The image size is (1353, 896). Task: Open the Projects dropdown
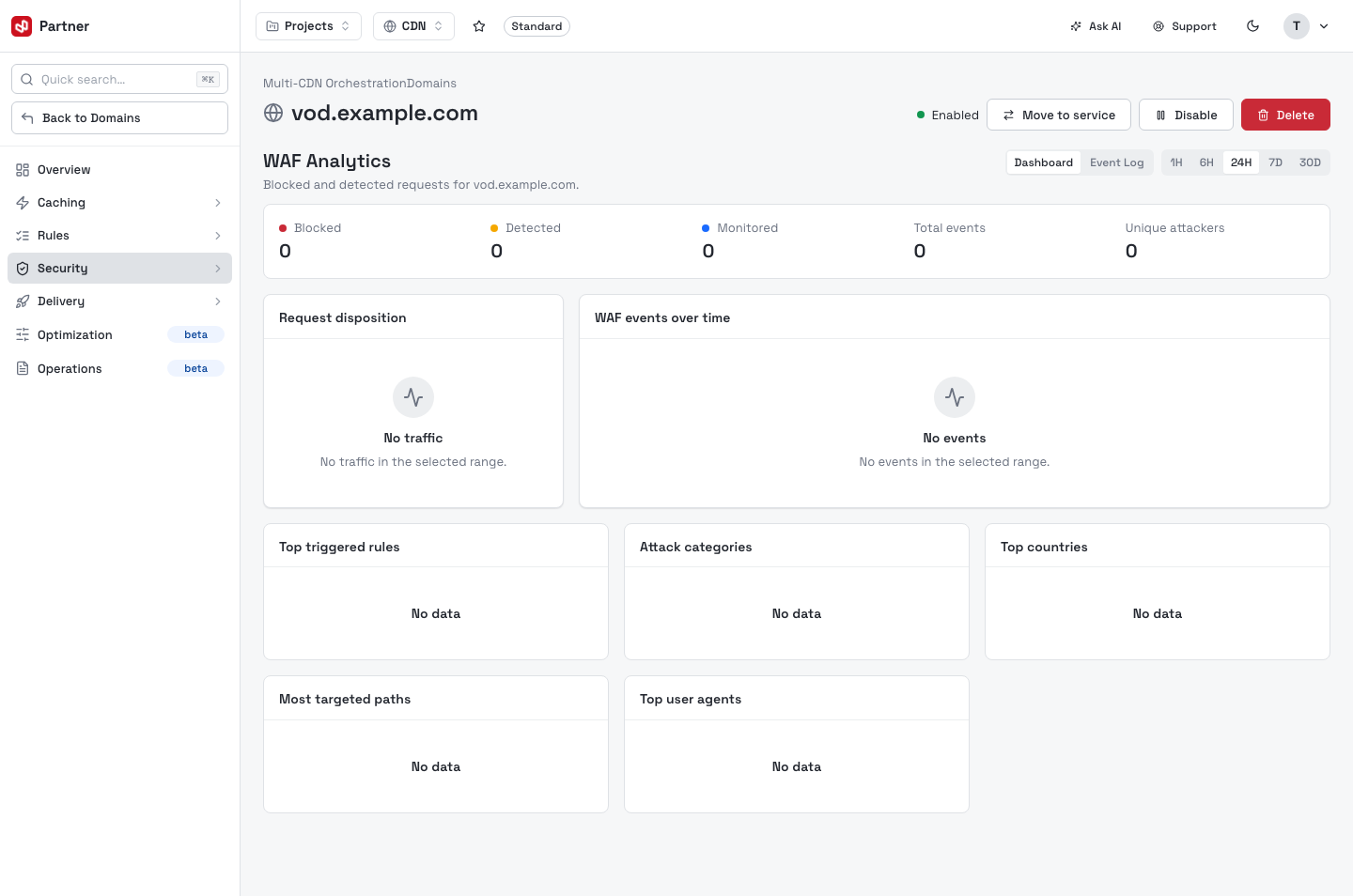(308, 26)
